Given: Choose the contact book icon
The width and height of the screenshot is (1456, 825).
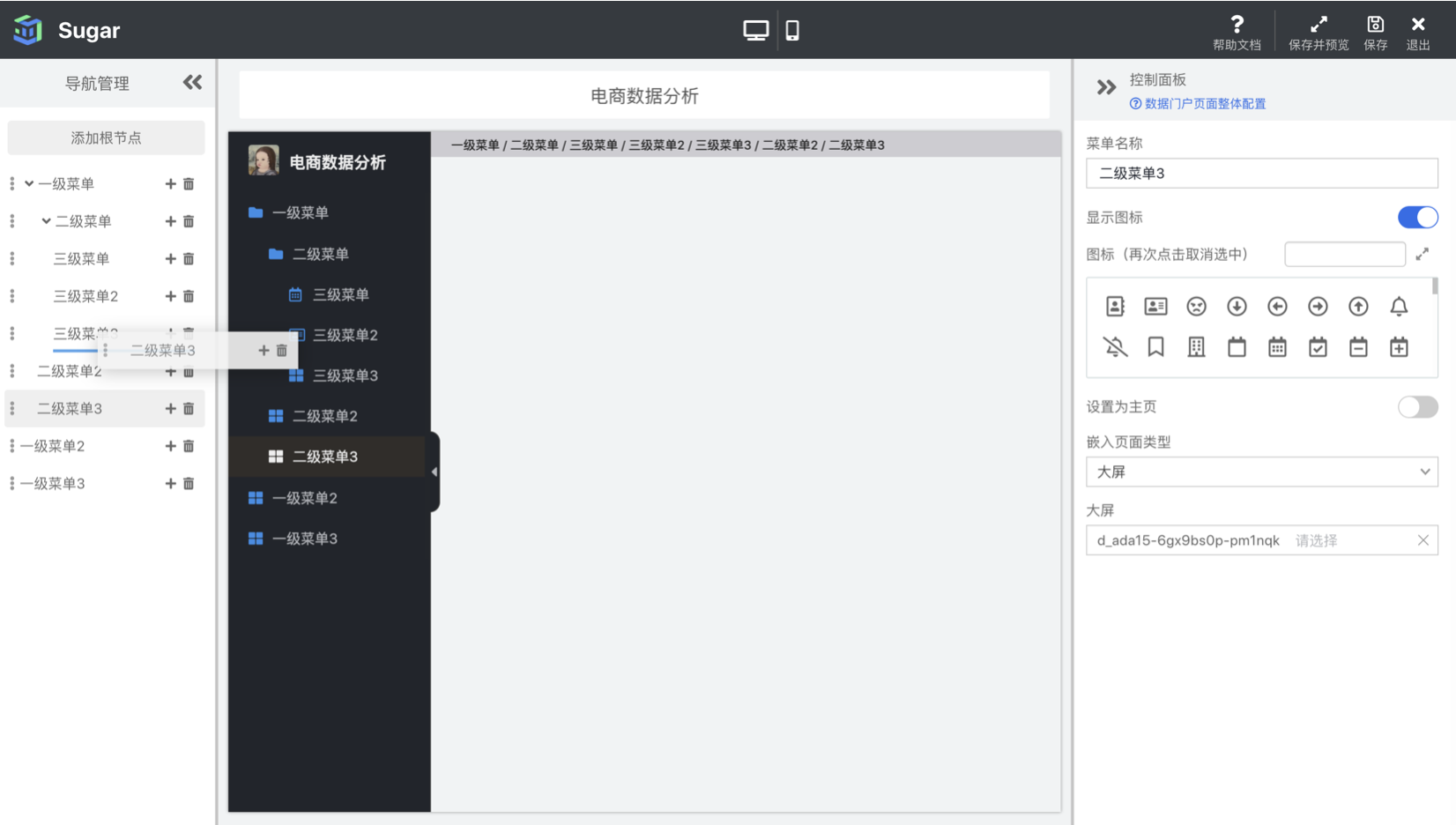Looking at the screenshot, I should 1115,306.
